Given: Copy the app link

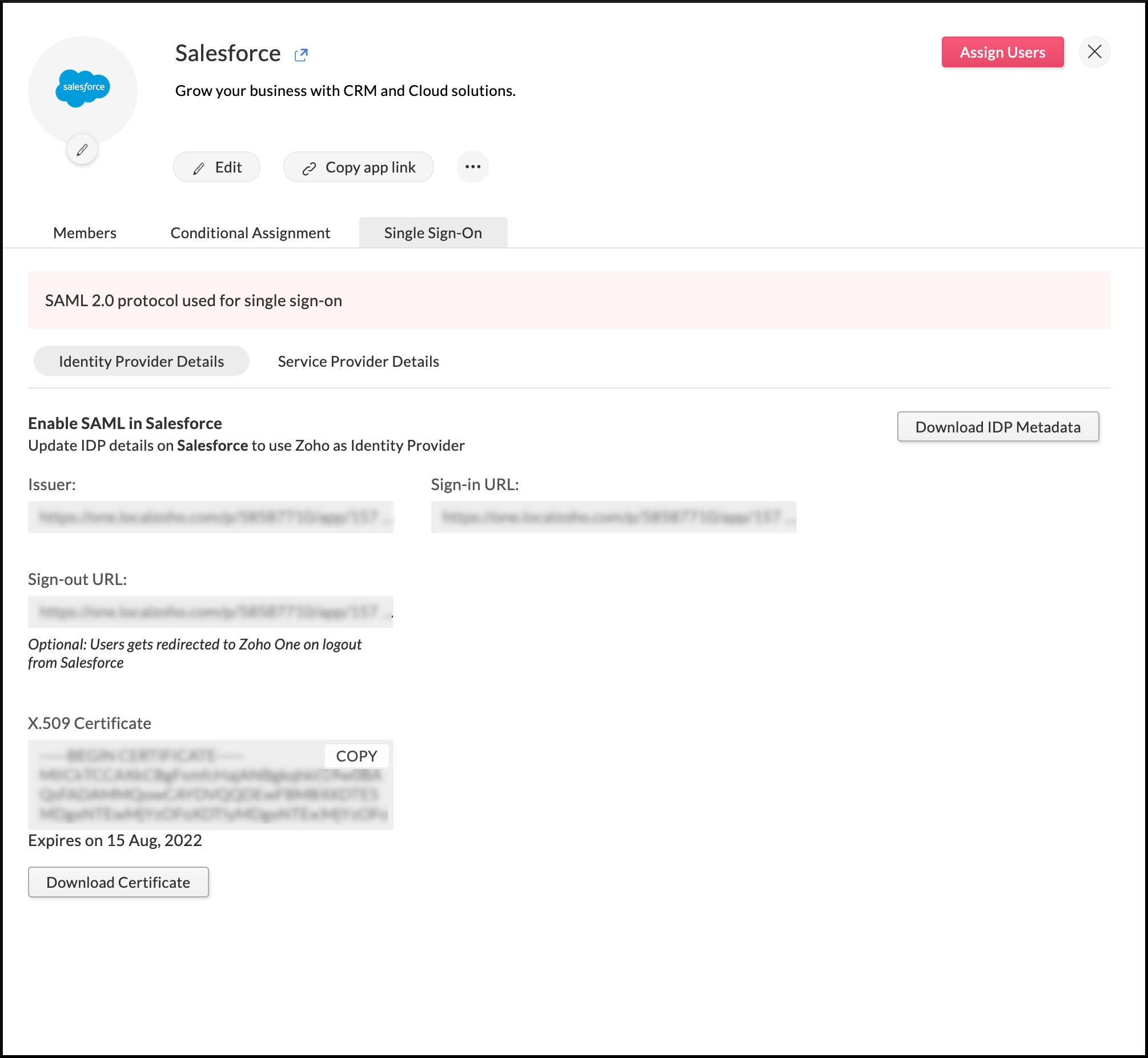Looking at the screenshot, I should [x=359, y=168].
